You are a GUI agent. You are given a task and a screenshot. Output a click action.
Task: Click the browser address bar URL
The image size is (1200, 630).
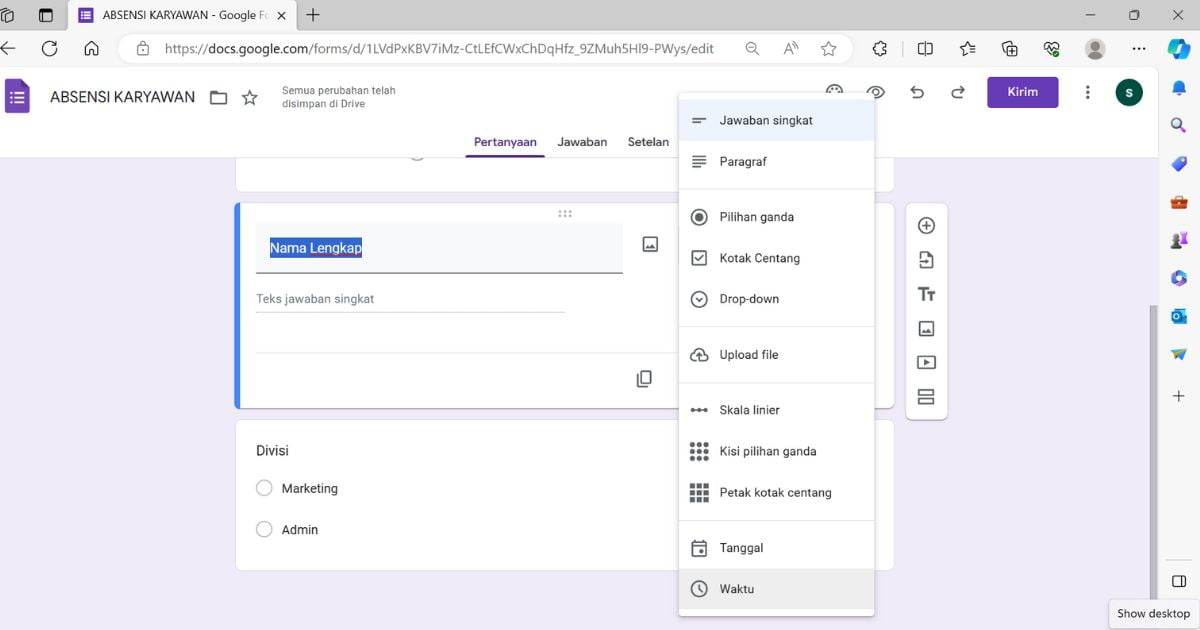[x=439, y=48]
